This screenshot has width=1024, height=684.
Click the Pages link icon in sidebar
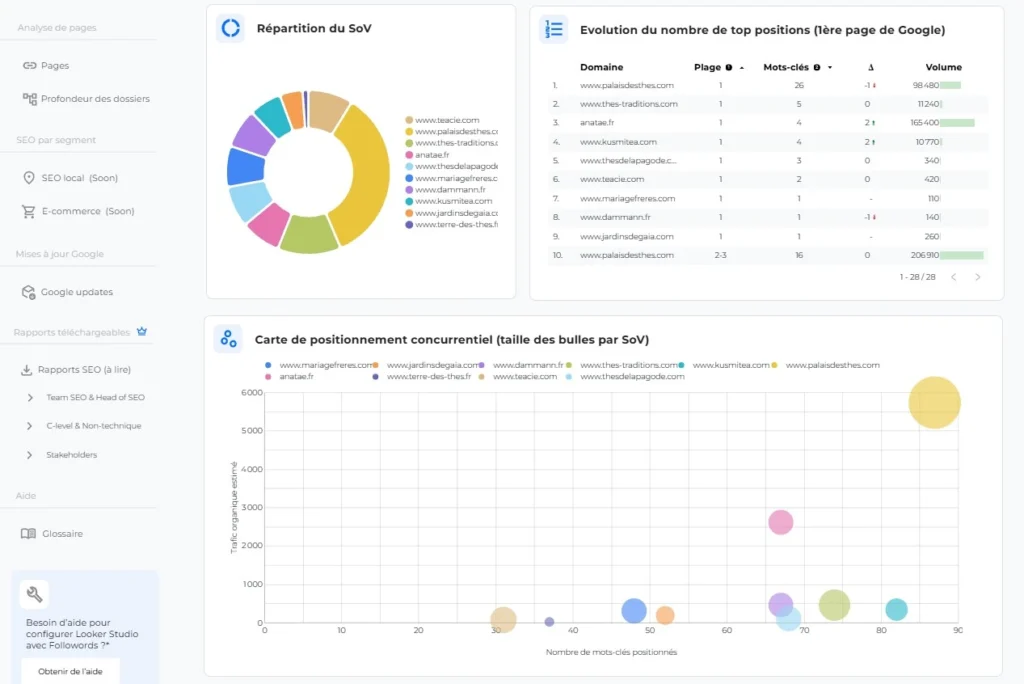(x=29, y=66)
